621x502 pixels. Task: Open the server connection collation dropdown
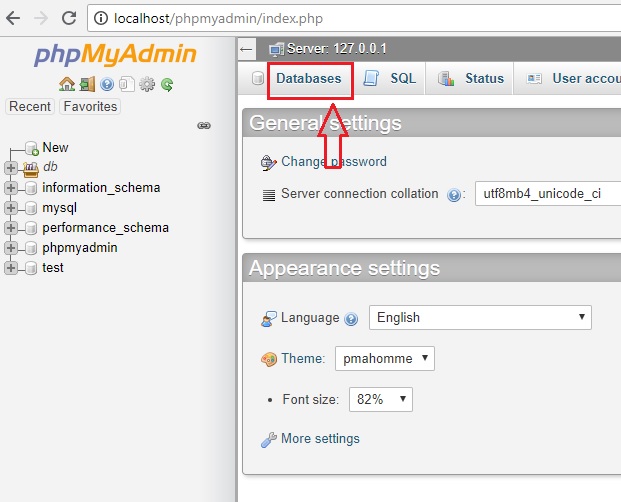[548, 194]
